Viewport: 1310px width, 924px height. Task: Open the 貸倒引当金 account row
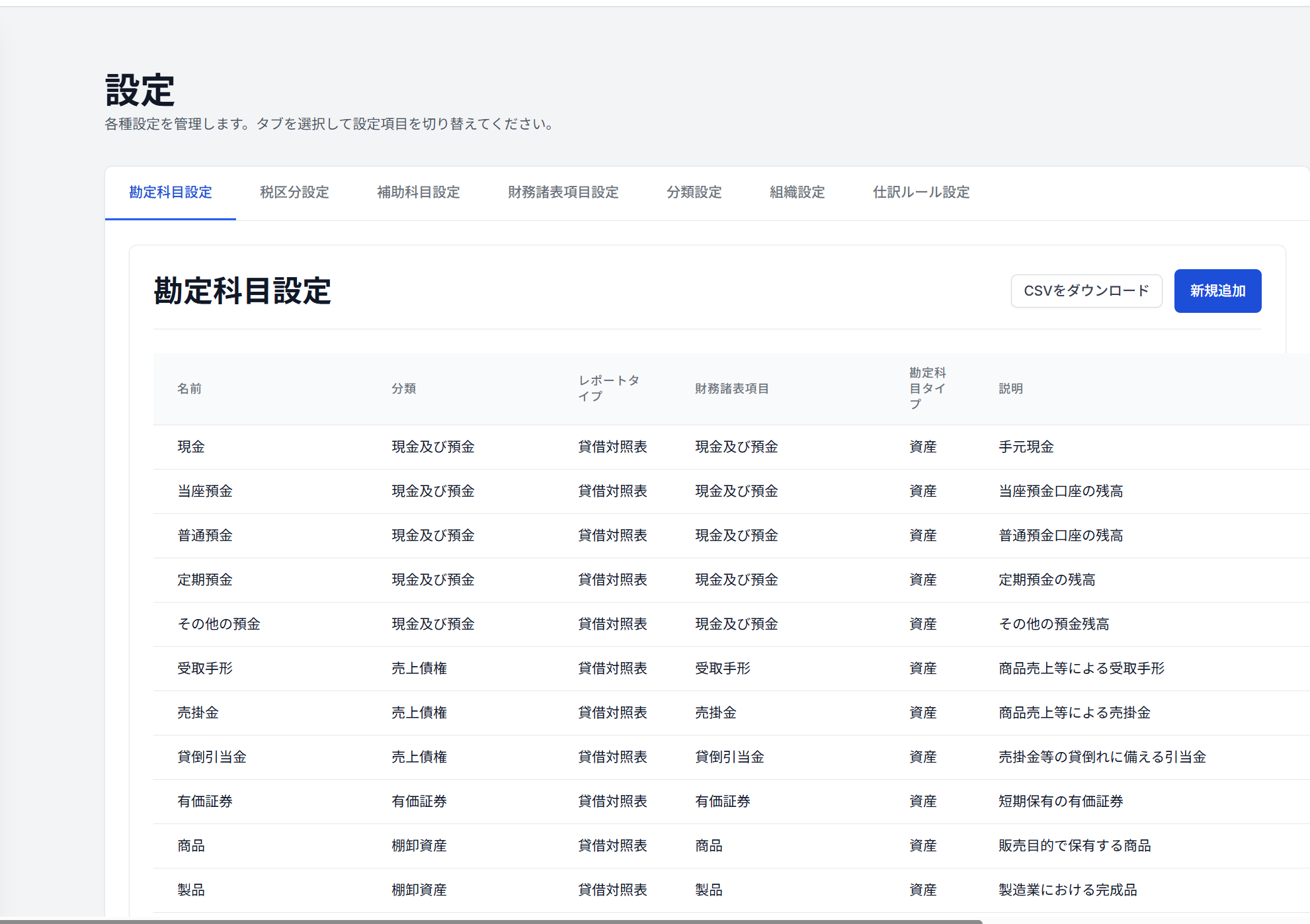(212, 757)
